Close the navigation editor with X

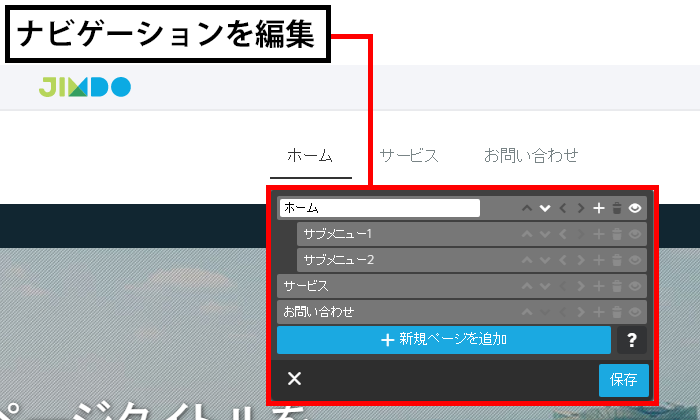coord(294,378)
